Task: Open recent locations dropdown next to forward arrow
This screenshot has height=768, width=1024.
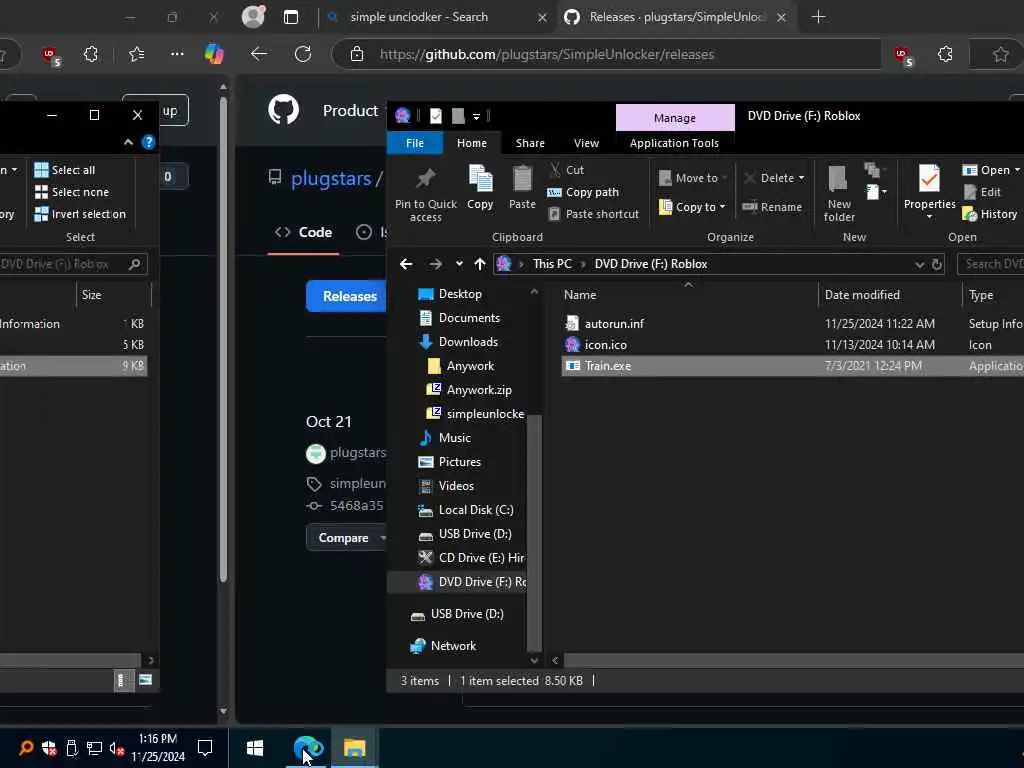Action: pyautogui.click(x=459, y=264)
